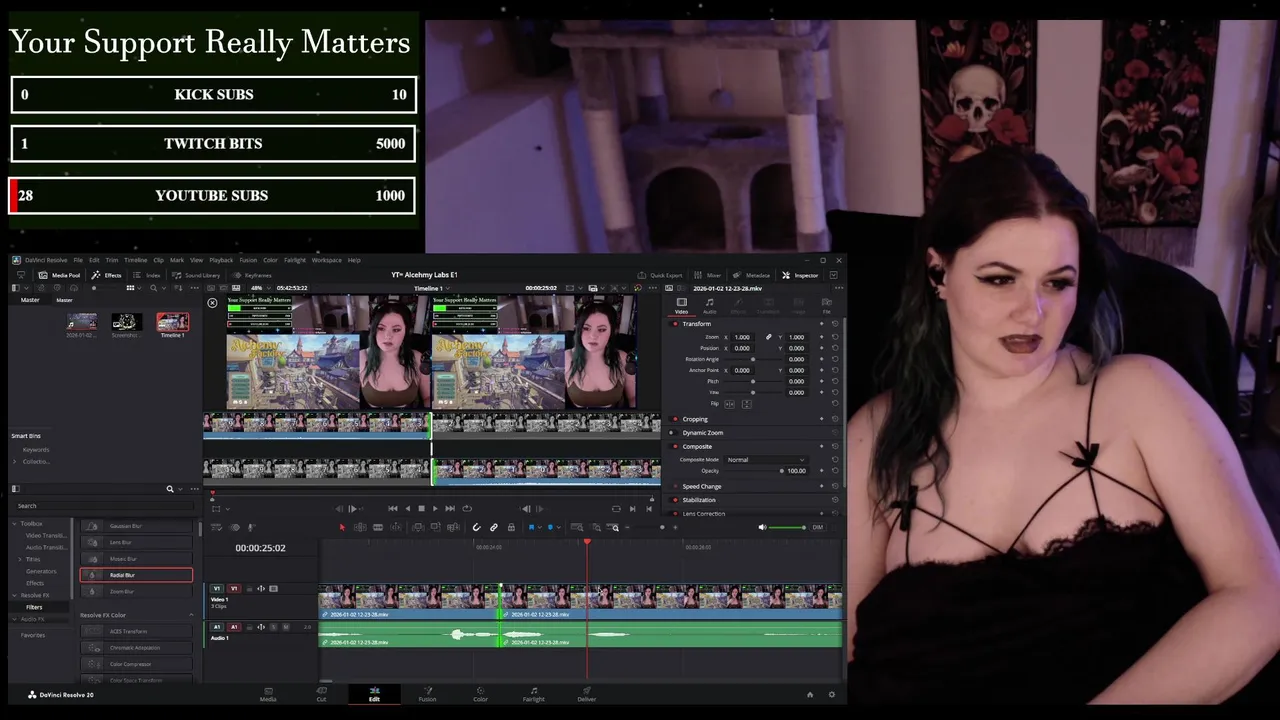Toggle Loop playback icon
Image resolution: width=1280 pixels, height=720 pixels.
[x=466, y=508]
